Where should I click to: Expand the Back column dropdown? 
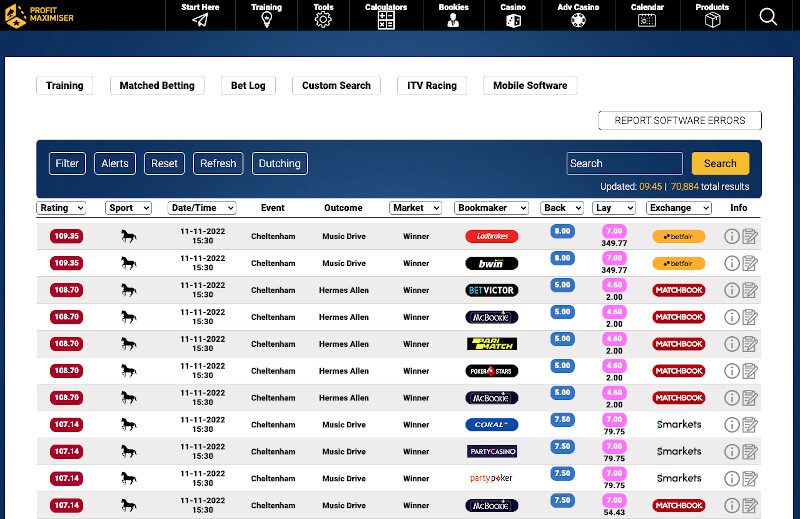coord(562,208)
